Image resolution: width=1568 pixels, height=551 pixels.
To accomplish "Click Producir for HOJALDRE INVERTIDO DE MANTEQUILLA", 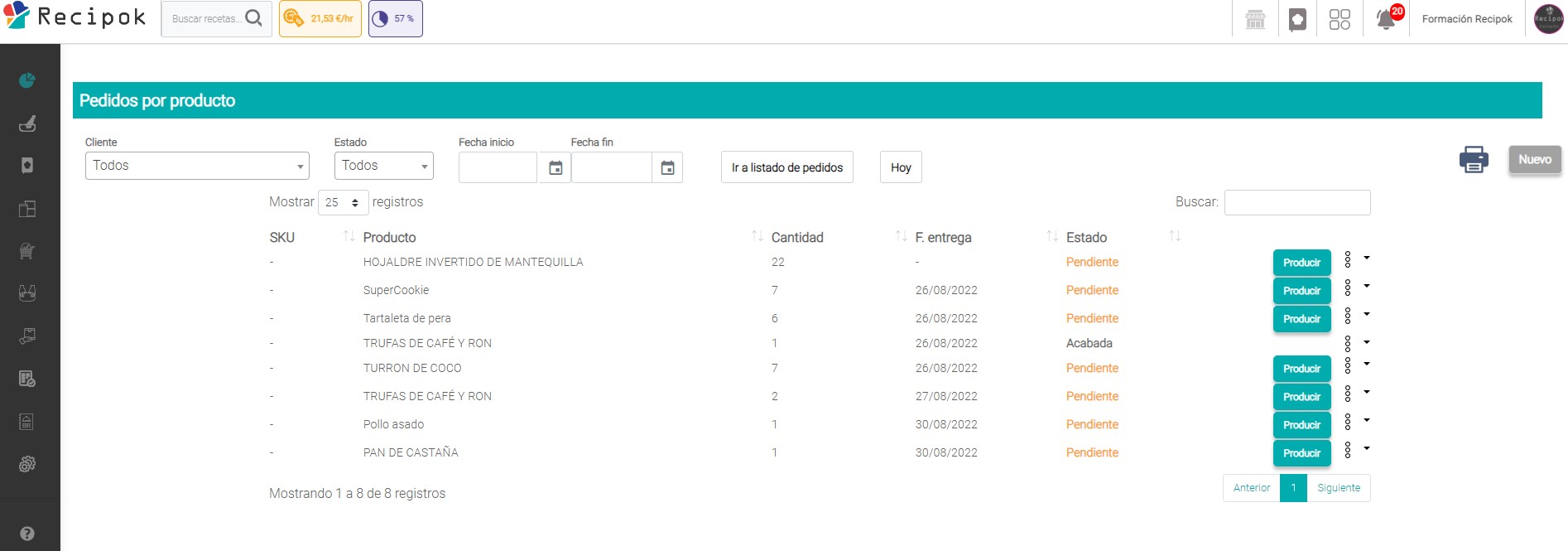I will [1302, 263].
